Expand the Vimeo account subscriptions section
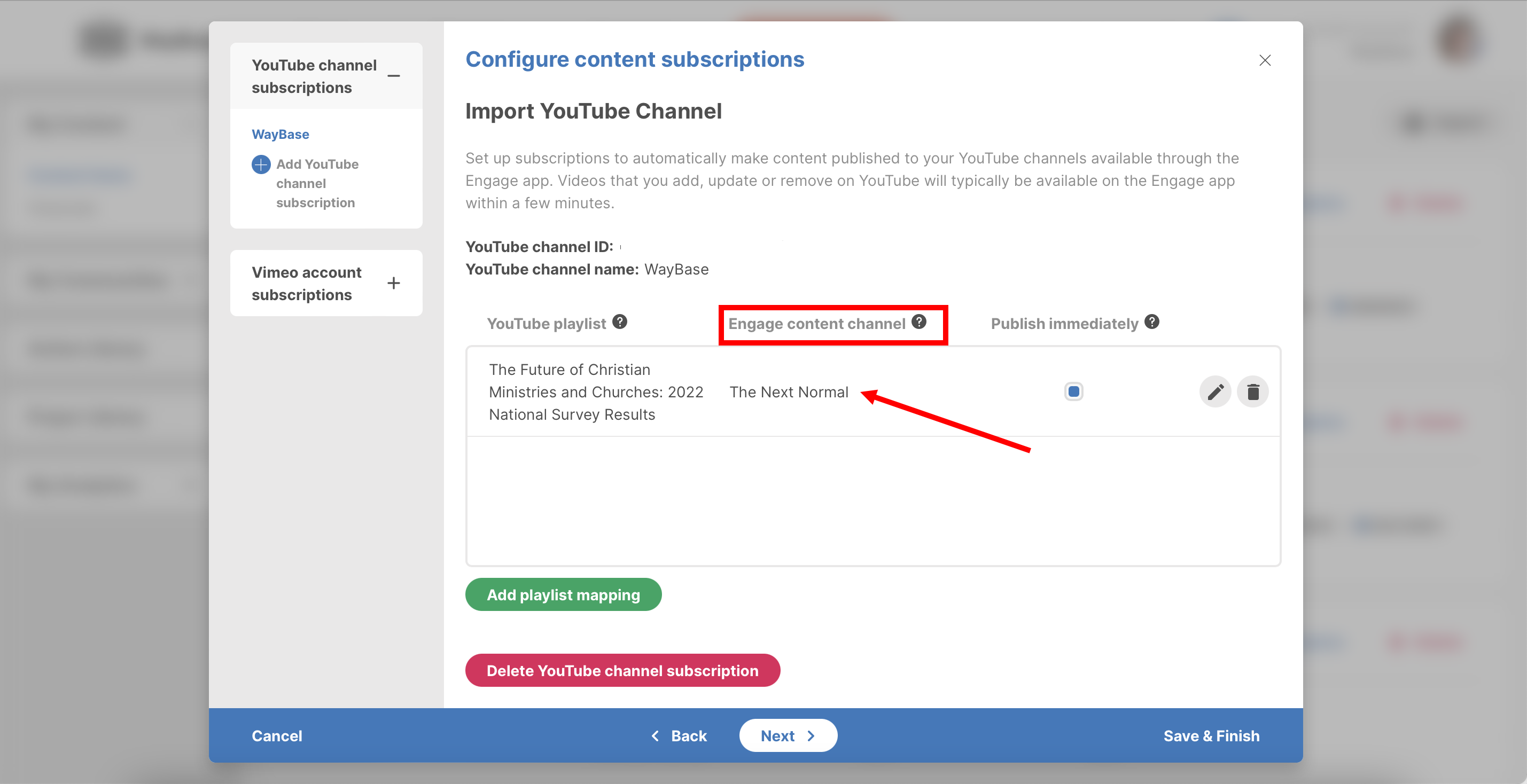 394,283
